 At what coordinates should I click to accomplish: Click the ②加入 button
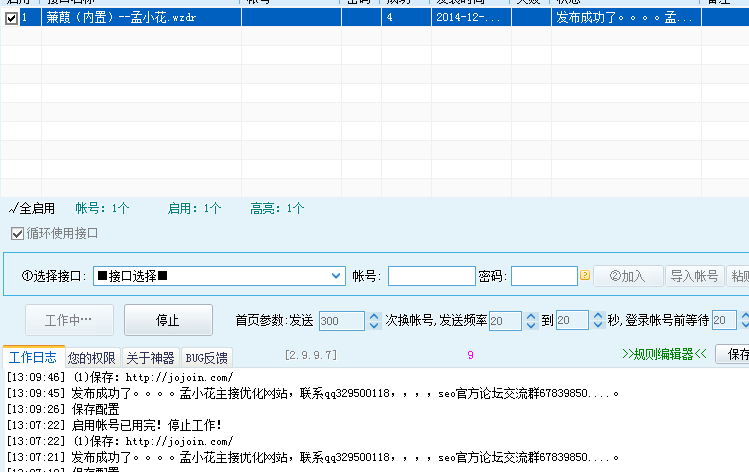pos(628,276)
